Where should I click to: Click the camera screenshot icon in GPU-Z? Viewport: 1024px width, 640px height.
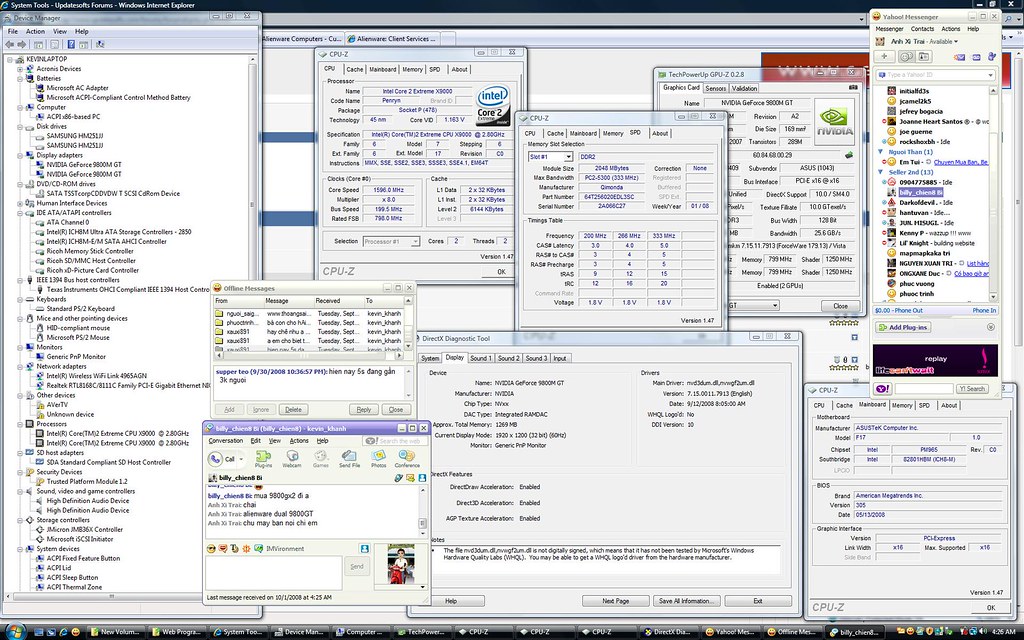(x=853, y=87)
